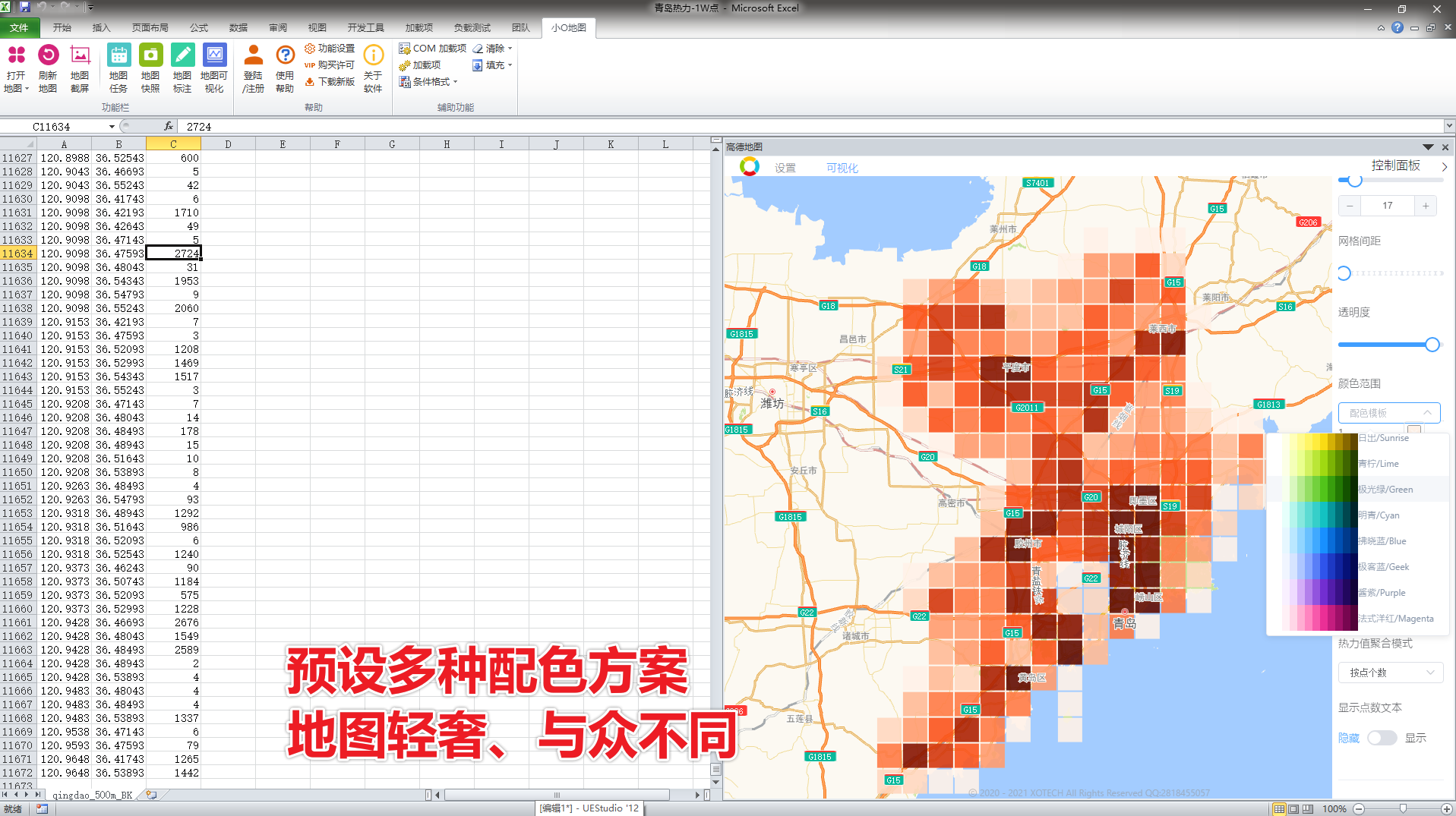The image size is (1456, 816).
Task: Open the 地图可视化 visualization tool
Action: pos(214,68)
